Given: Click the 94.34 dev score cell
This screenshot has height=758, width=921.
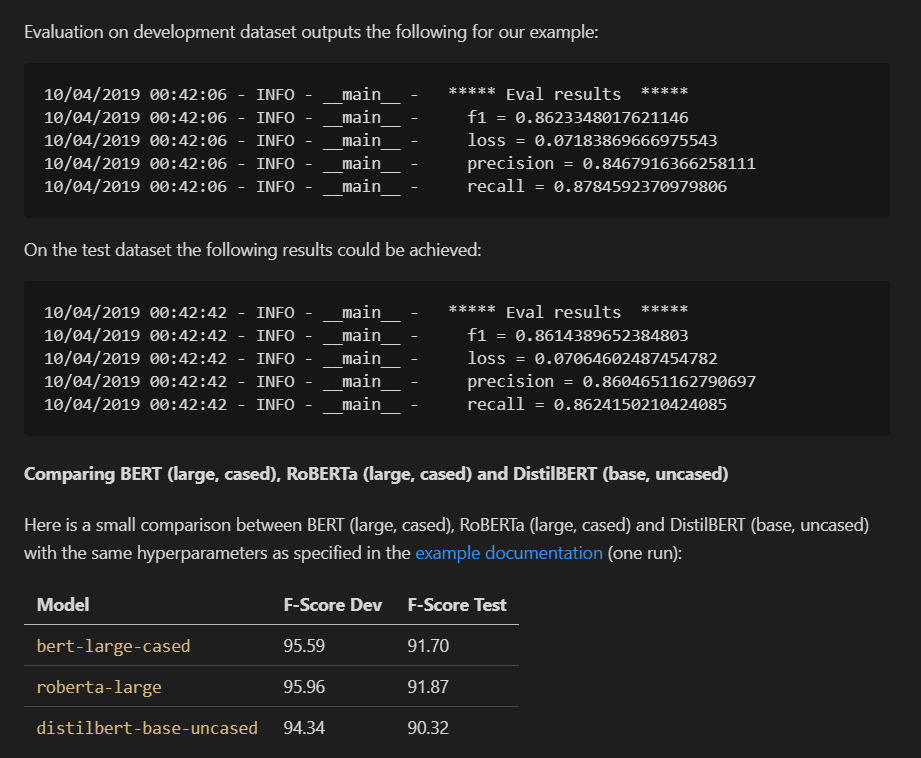Looking at the screenshot, I should click(304, 728).
